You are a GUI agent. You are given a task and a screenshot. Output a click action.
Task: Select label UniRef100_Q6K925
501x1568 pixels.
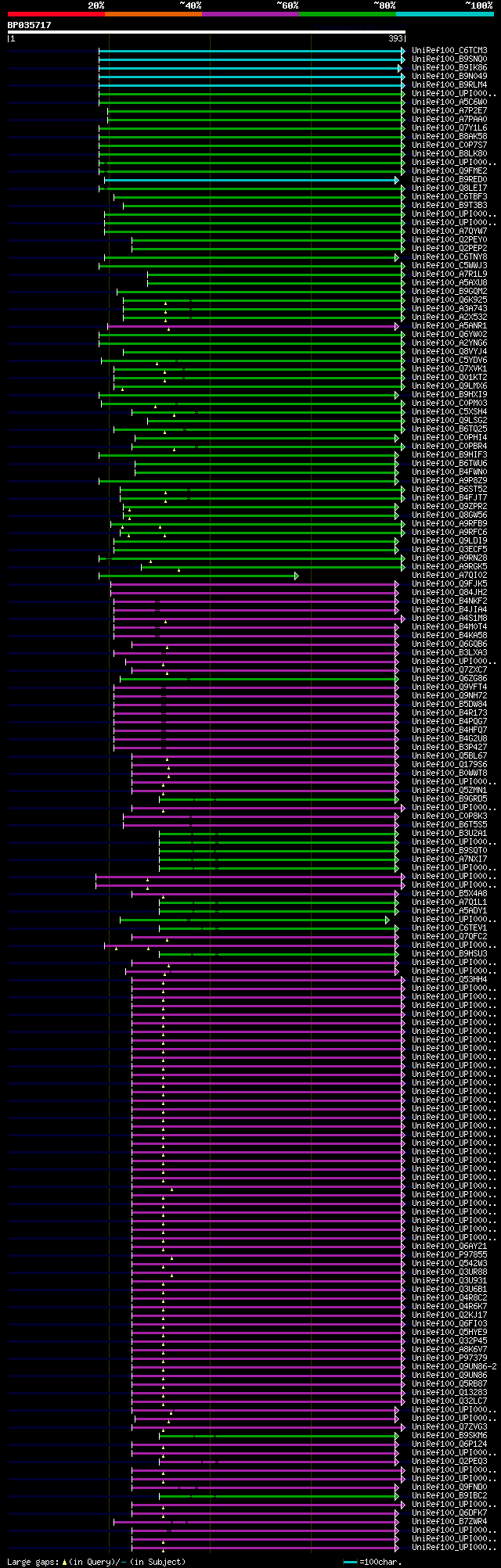tap(449, 300)
